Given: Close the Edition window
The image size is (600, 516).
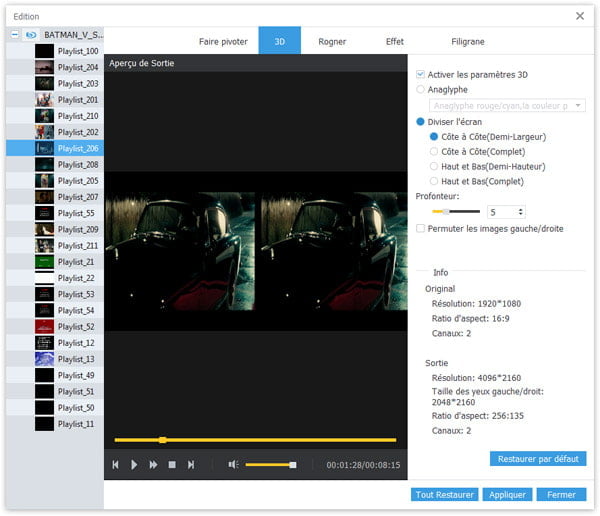Looking at the screenshot, I should pos(580,16).
